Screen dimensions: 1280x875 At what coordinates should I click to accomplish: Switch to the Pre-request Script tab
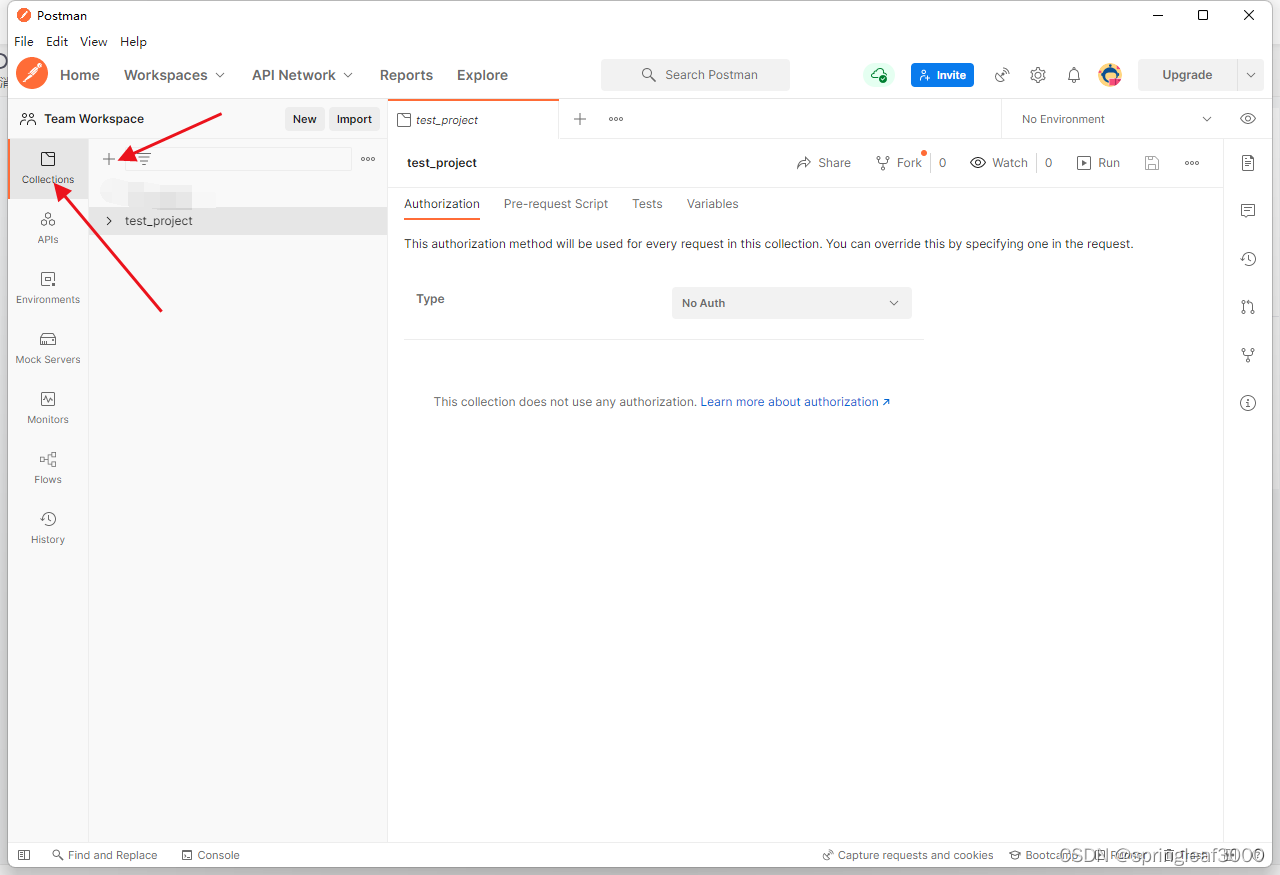556,204
